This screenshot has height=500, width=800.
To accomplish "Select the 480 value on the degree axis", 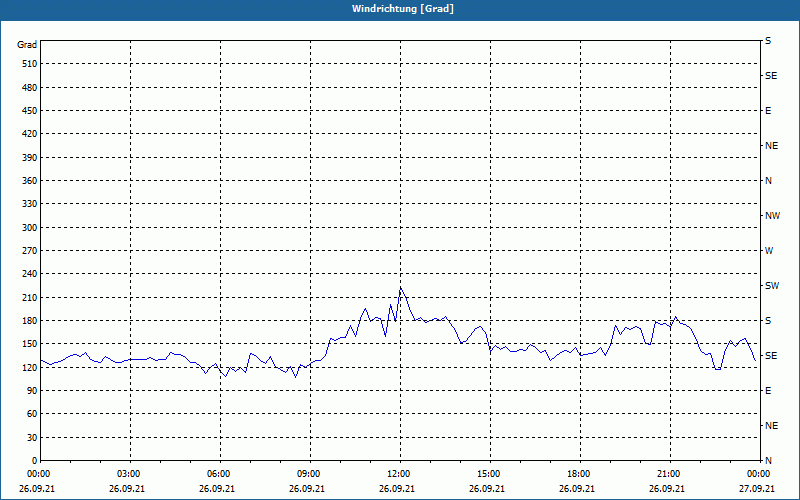I will tap(30, 87).
